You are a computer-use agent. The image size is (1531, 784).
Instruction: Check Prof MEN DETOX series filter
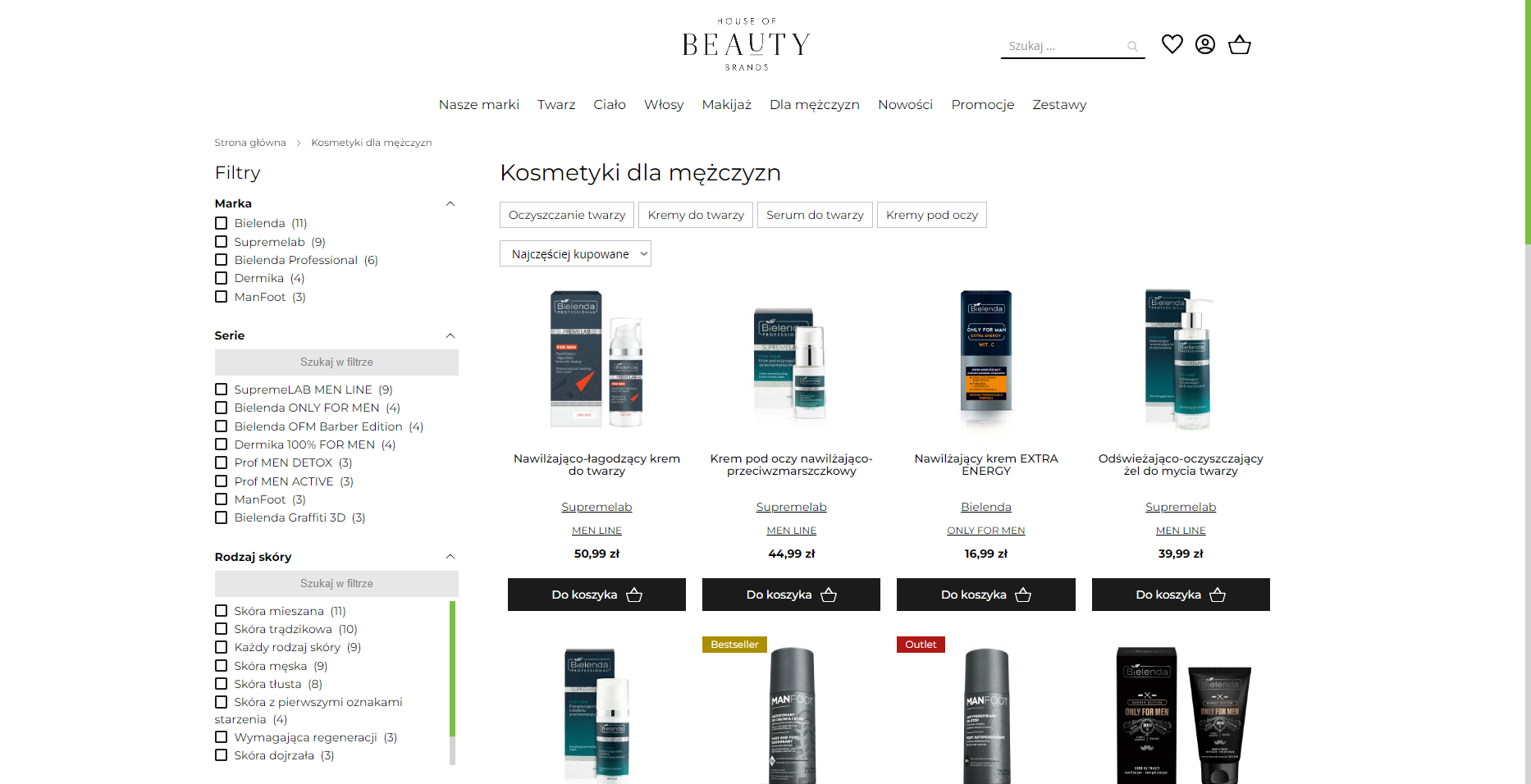[x=222, y=463]
